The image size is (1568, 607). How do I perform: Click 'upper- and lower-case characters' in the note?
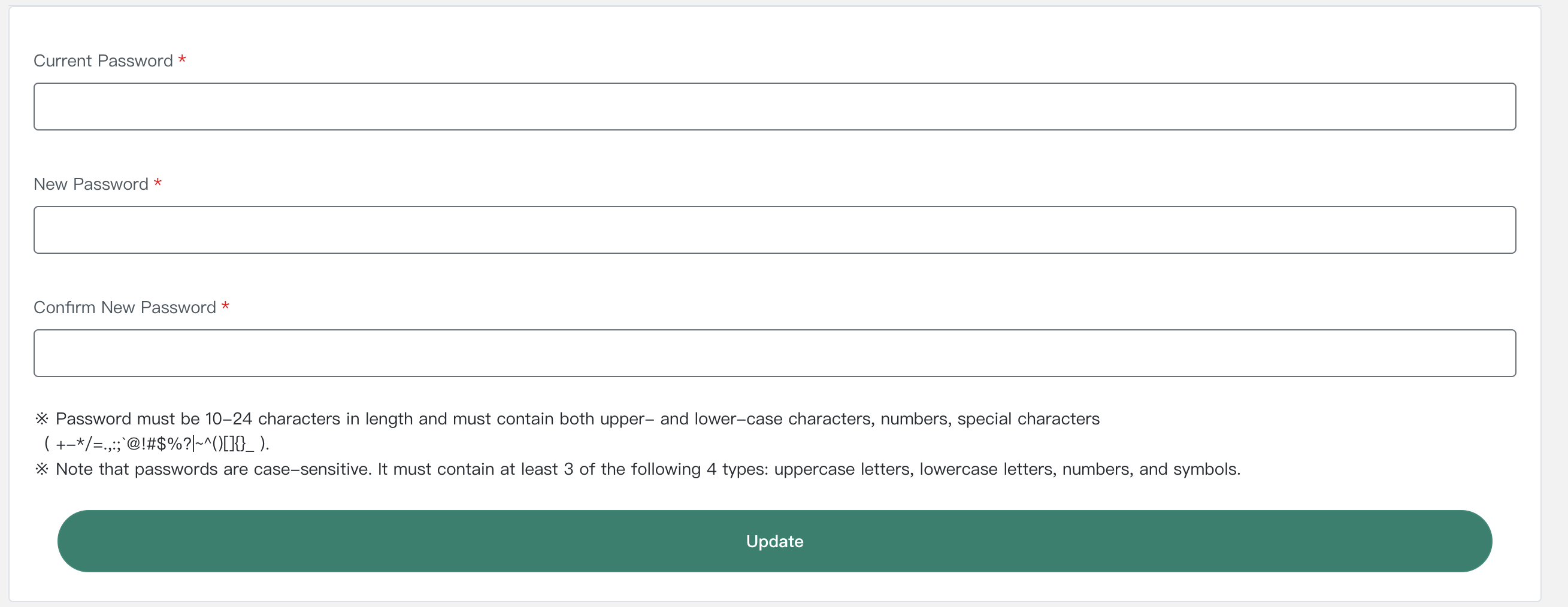(737, 419)
